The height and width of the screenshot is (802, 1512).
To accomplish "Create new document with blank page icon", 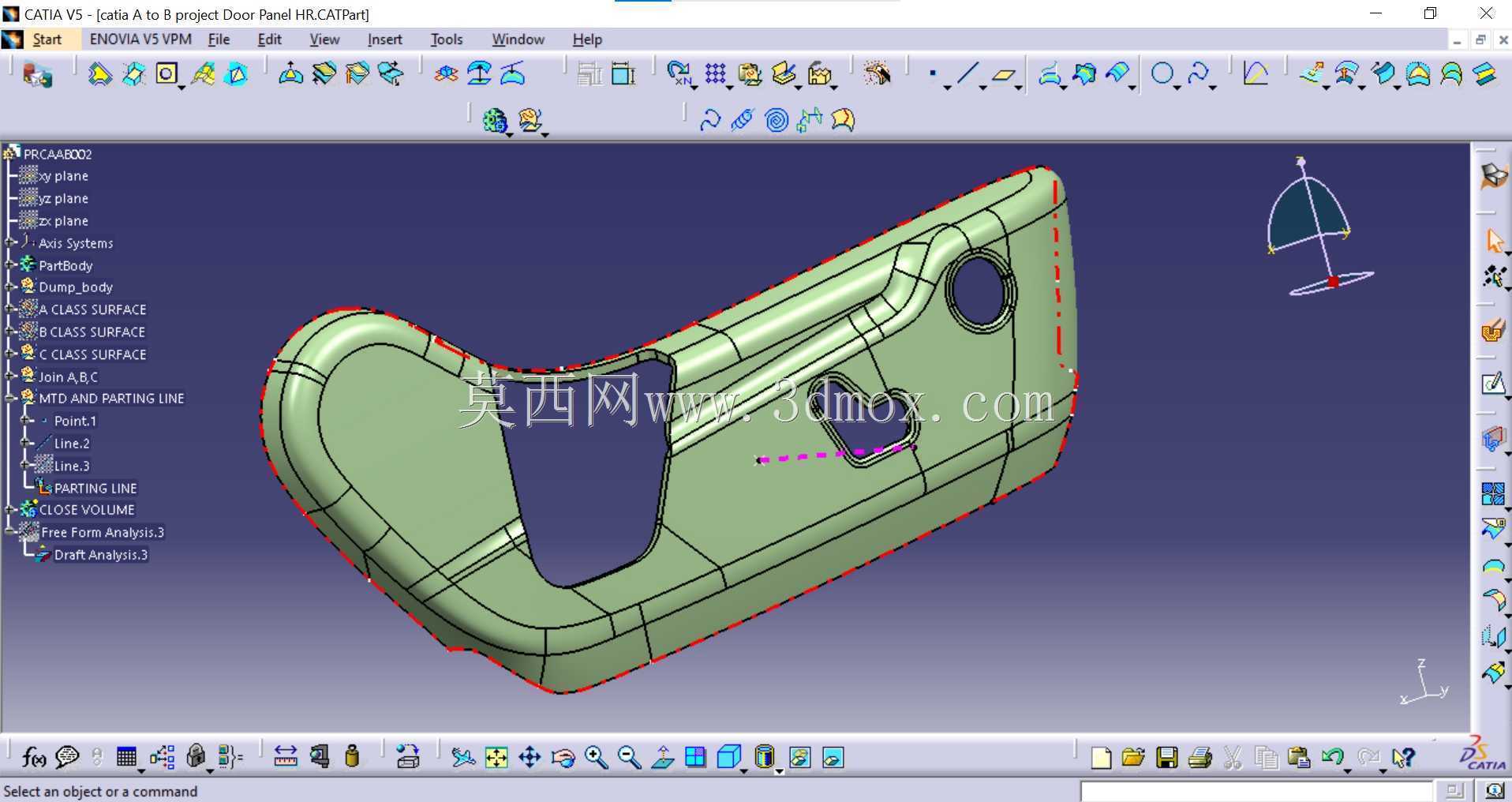I will pos(1101,758).
